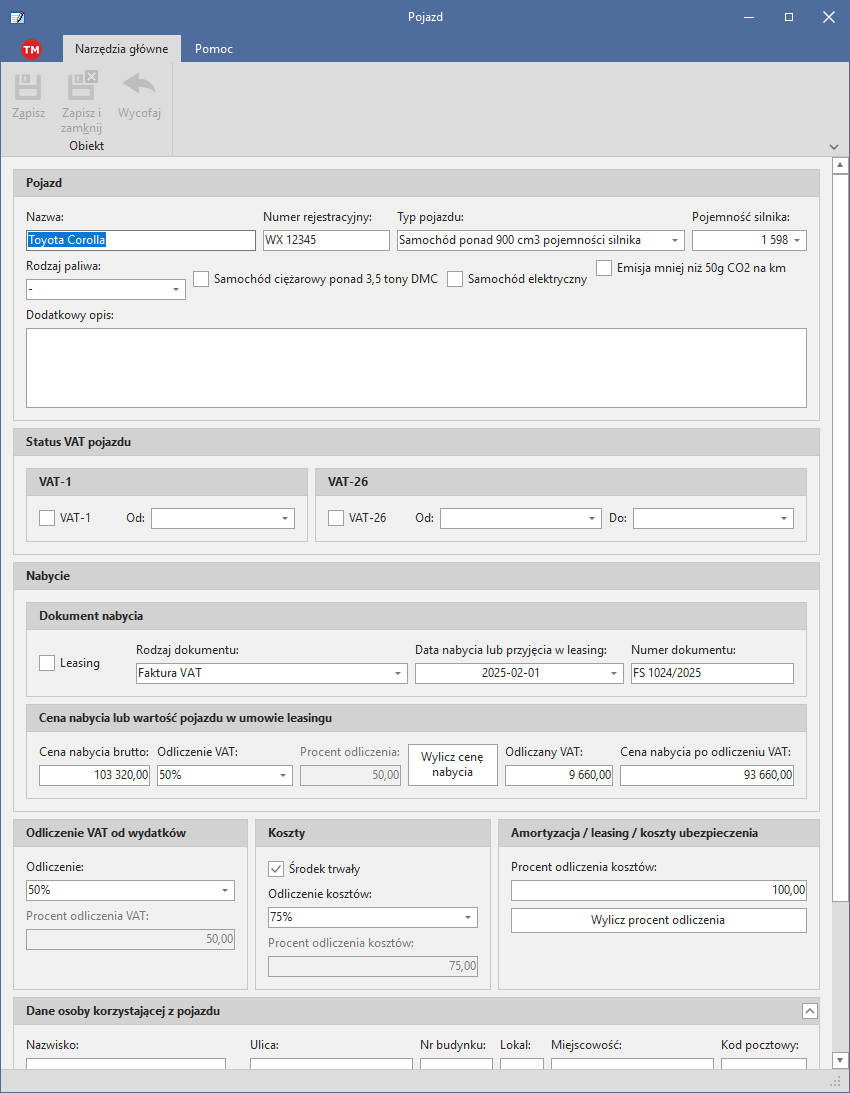Expand the Rodzaj dokumentu dropdown
This screenshot has height=1093, width=850.
(397, 674)
